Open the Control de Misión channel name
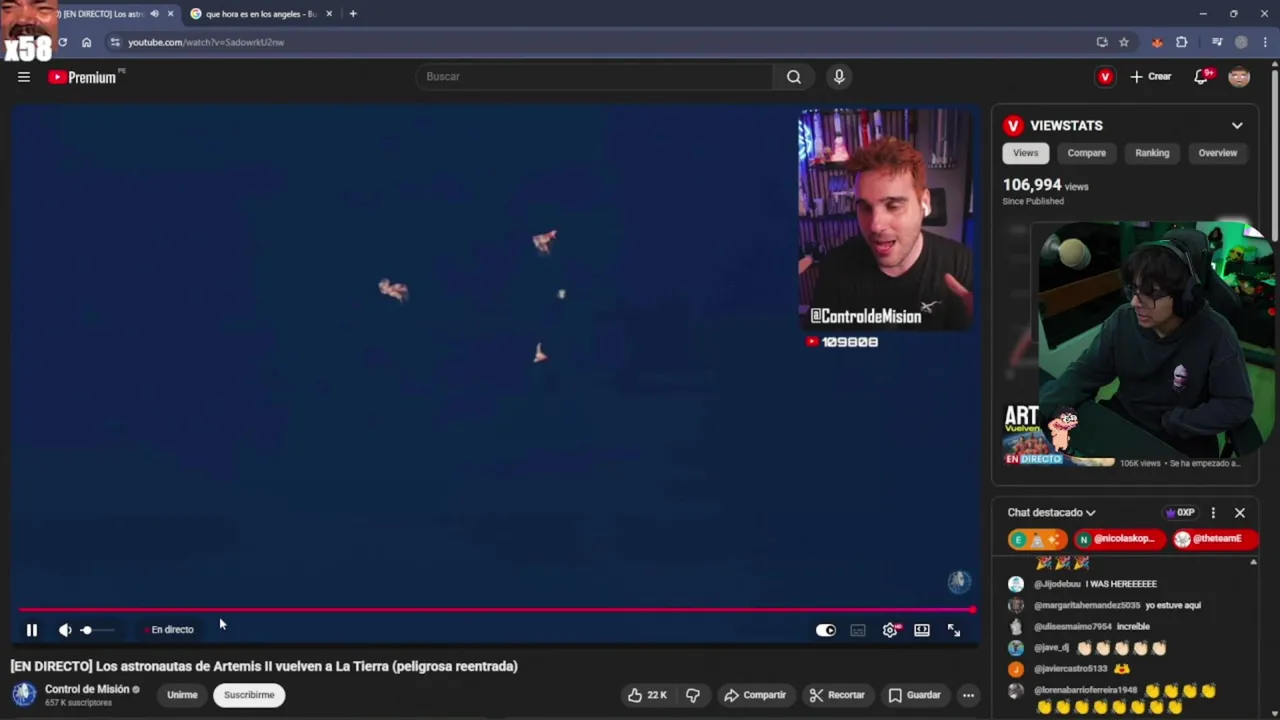The width and height of the screenshot is (1280, 720). coord(87,689)
